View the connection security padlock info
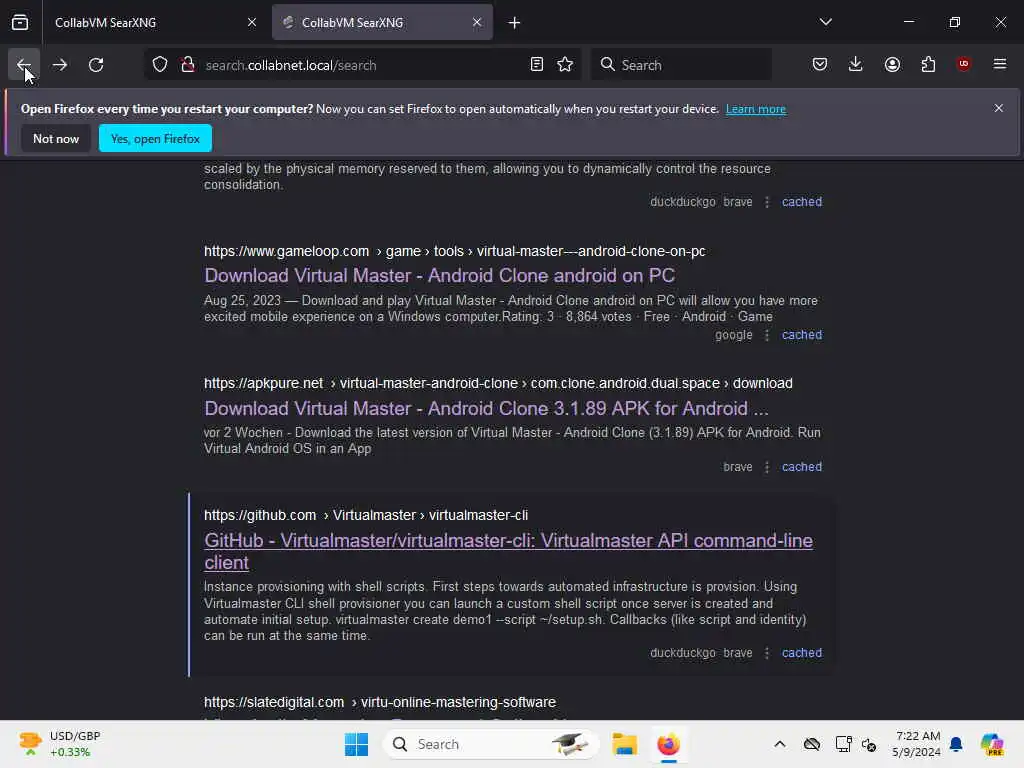The width and height of the screenshot is (1024, 768). click(x=187, y=65)
